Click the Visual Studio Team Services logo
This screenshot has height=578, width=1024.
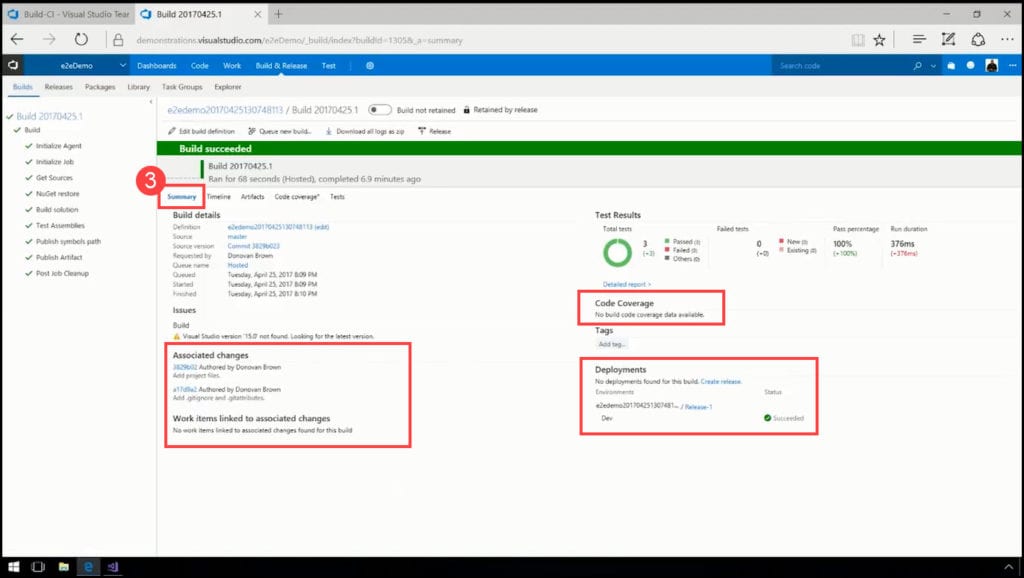(12, 65)
